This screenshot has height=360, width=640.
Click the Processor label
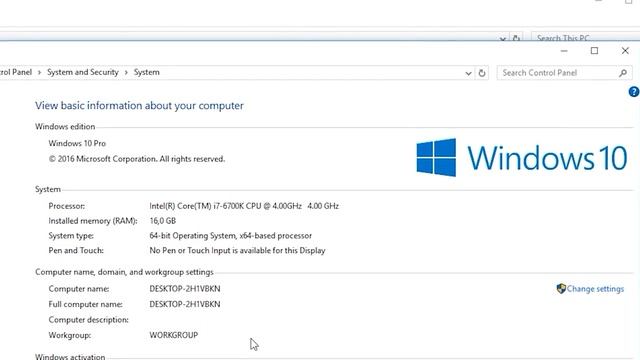click(67, 206)
